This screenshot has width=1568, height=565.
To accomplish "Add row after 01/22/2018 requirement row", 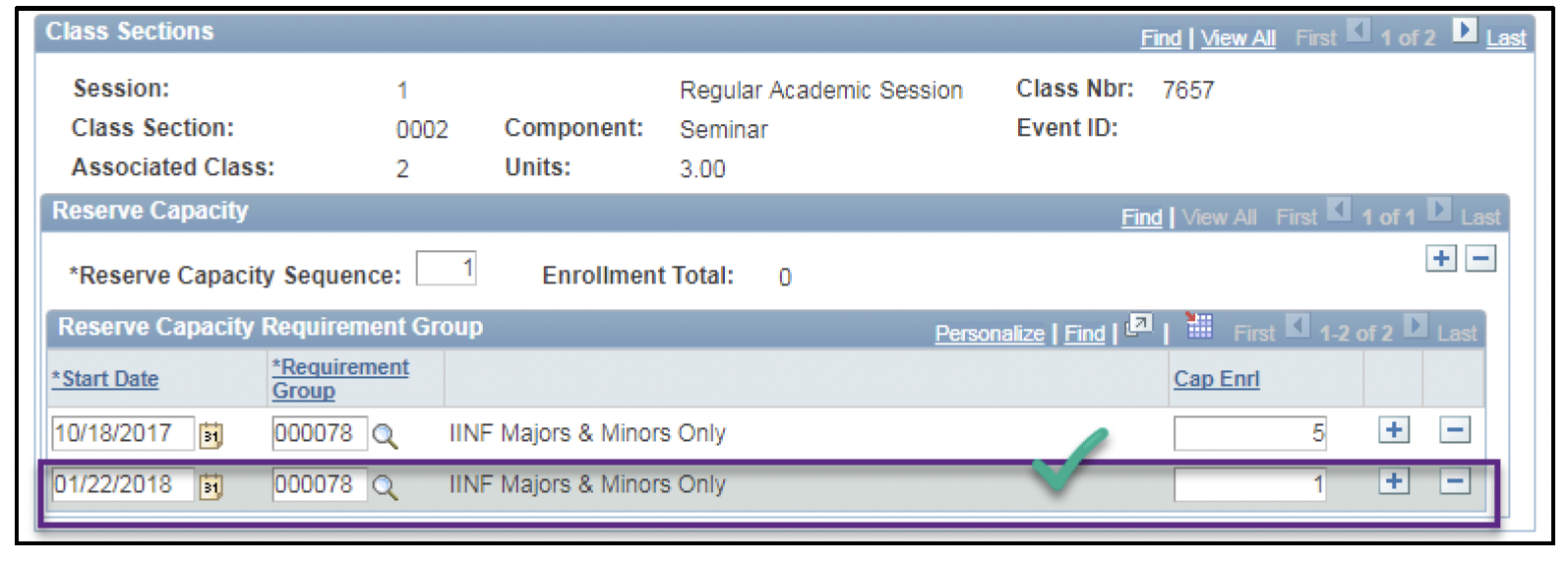I will (1394, 482).
